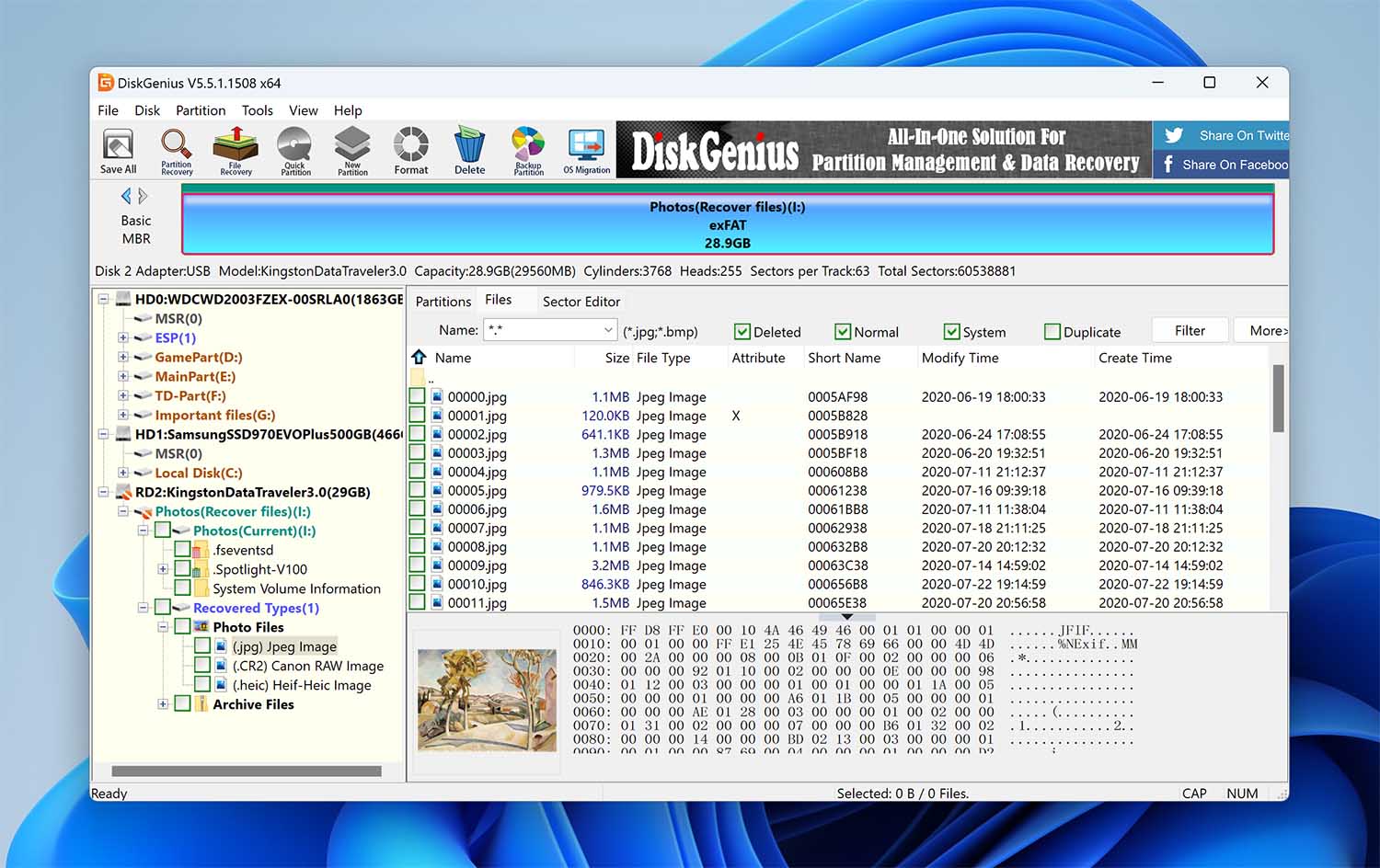Toggle the Normal filter checkbox

pyautogui.click(x=842, y=332)
